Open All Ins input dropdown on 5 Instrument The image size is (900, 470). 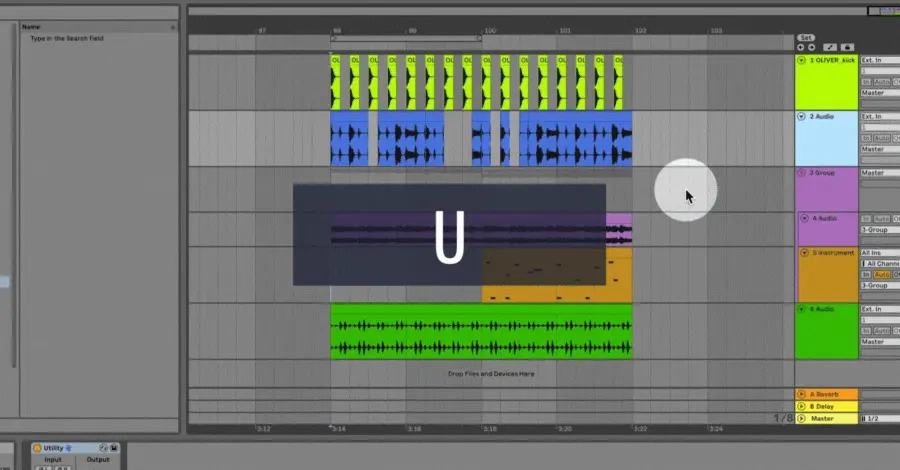(x=880, y=253)
